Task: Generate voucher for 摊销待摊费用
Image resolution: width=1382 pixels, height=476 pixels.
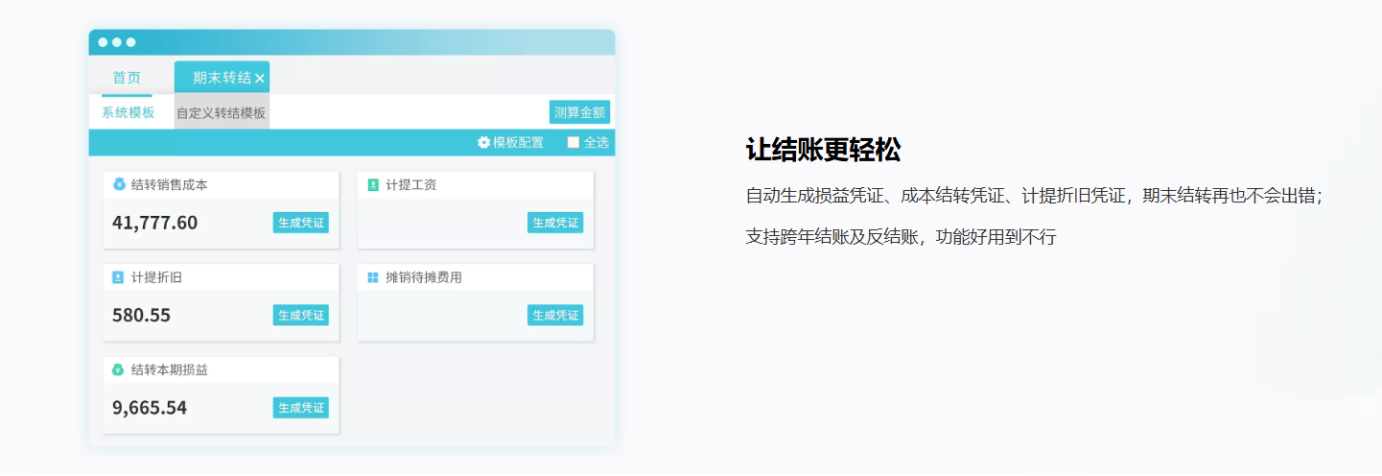Action: [555, 315]
